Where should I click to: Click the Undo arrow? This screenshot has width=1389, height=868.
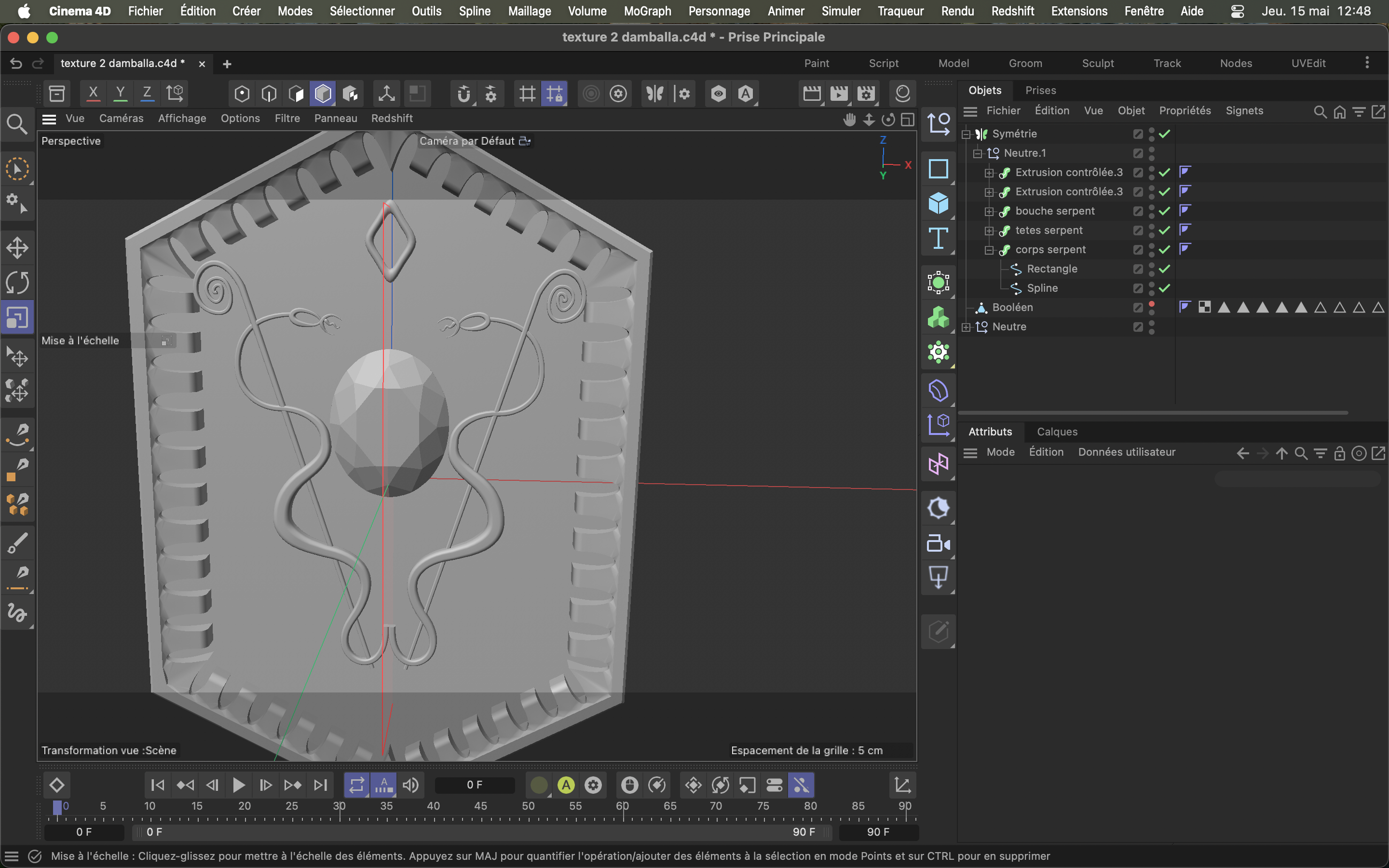click(x=16, y=64)
